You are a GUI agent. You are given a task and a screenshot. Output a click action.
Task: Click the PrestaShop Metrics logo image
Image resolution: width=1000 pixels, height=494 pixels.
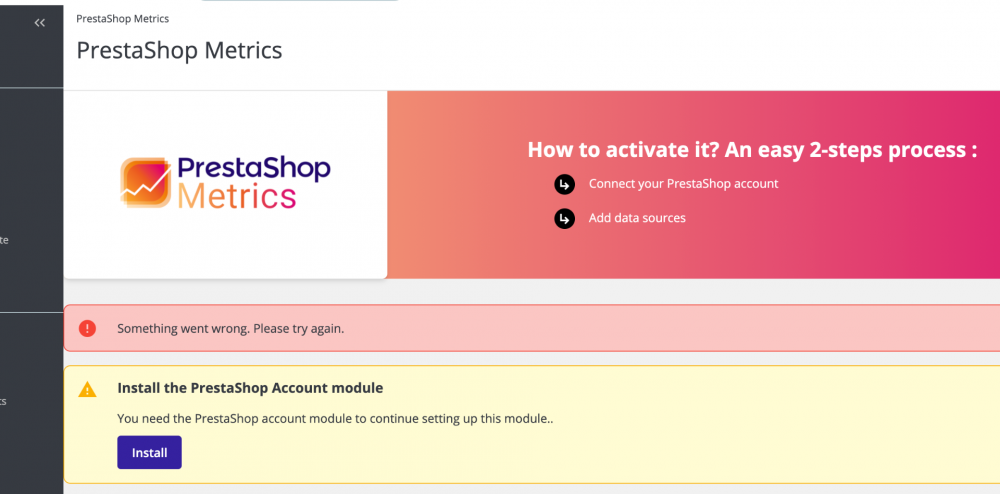coord(225,184)
